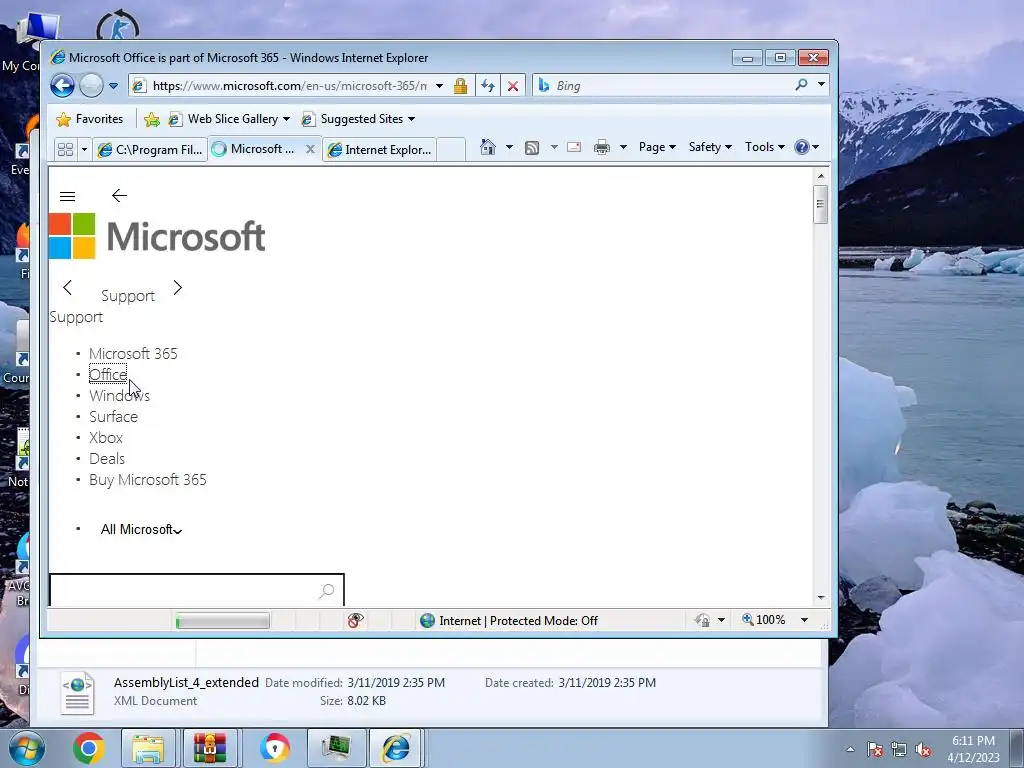Expand the All Microsoft dropdown

tap(141, 530)
